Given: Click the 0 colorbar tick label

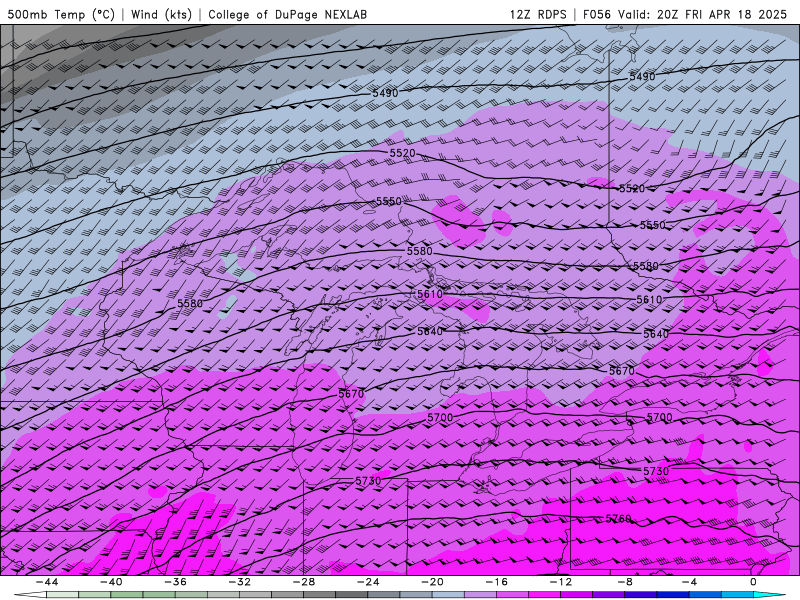Looking at the screenshot, I should (x=753, y=582).
